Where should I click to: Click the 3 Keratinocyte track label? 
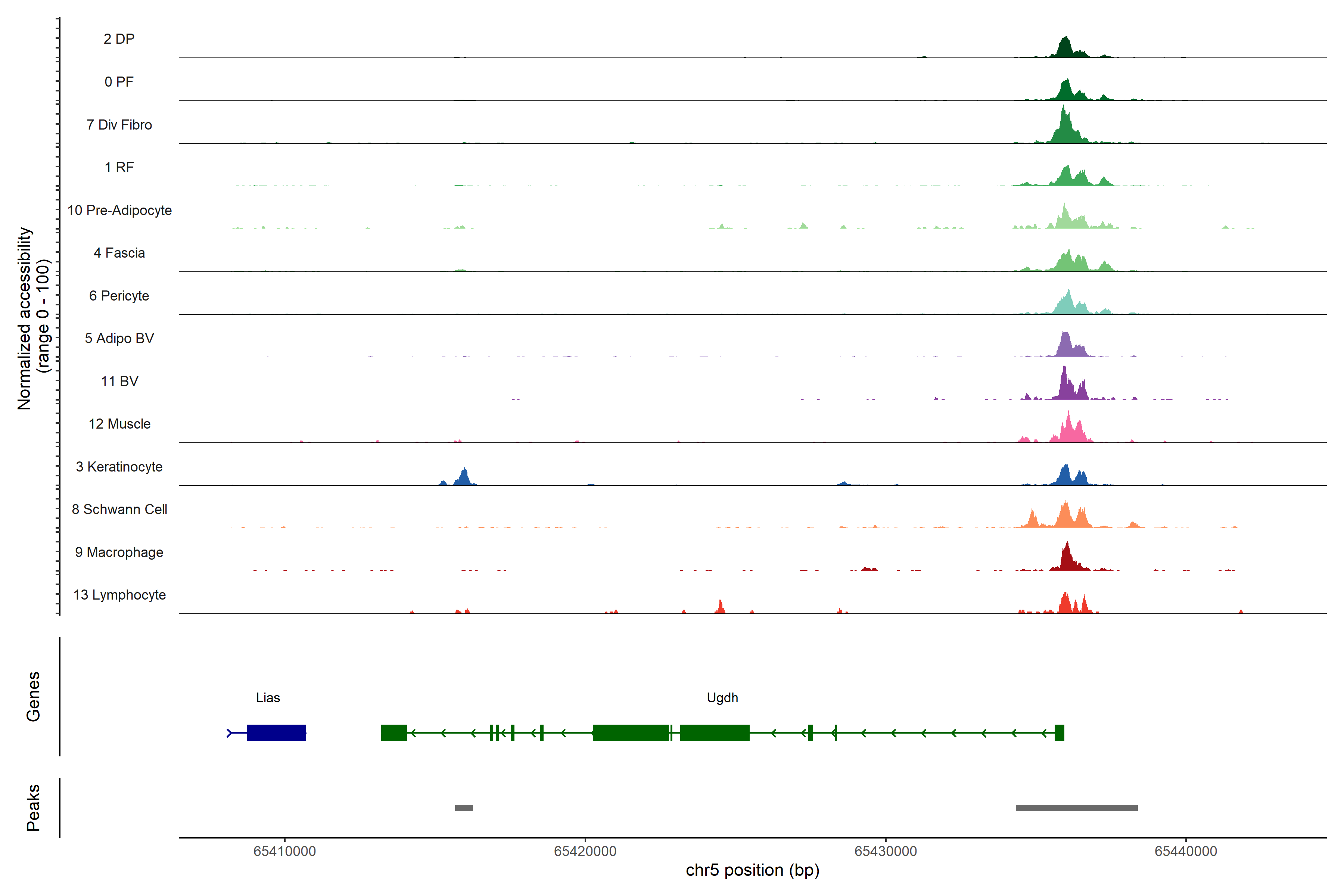click(119, 467)
